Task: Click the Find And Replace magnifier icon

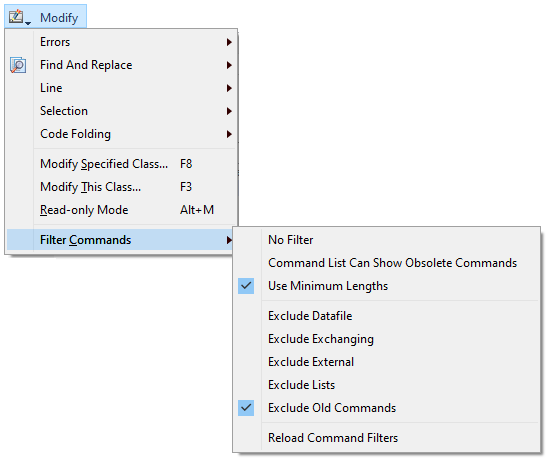Action: 18,65
